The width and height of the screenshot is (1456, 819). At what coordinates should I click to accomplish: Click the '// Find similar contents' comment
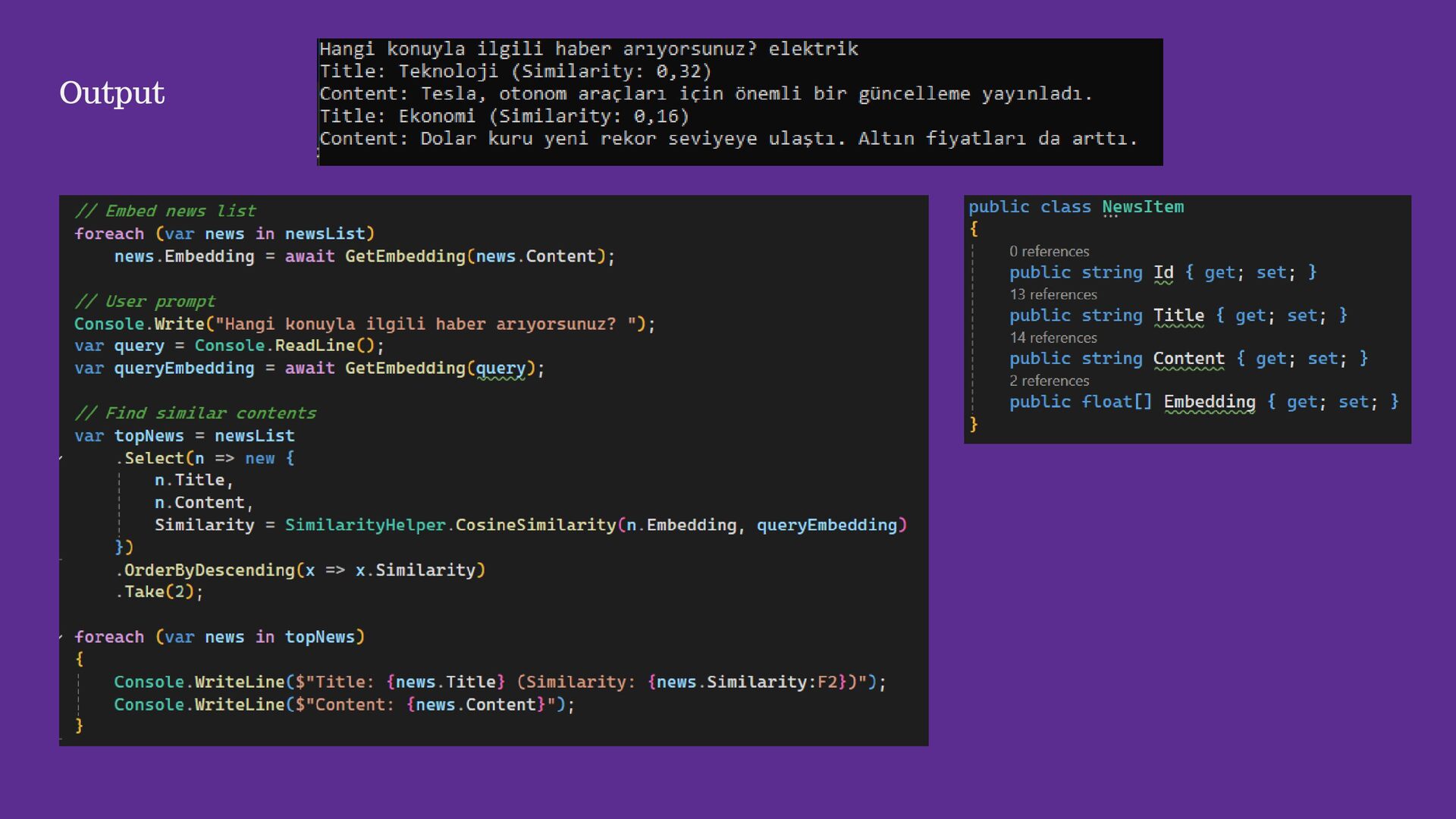[x=195, y=413]
